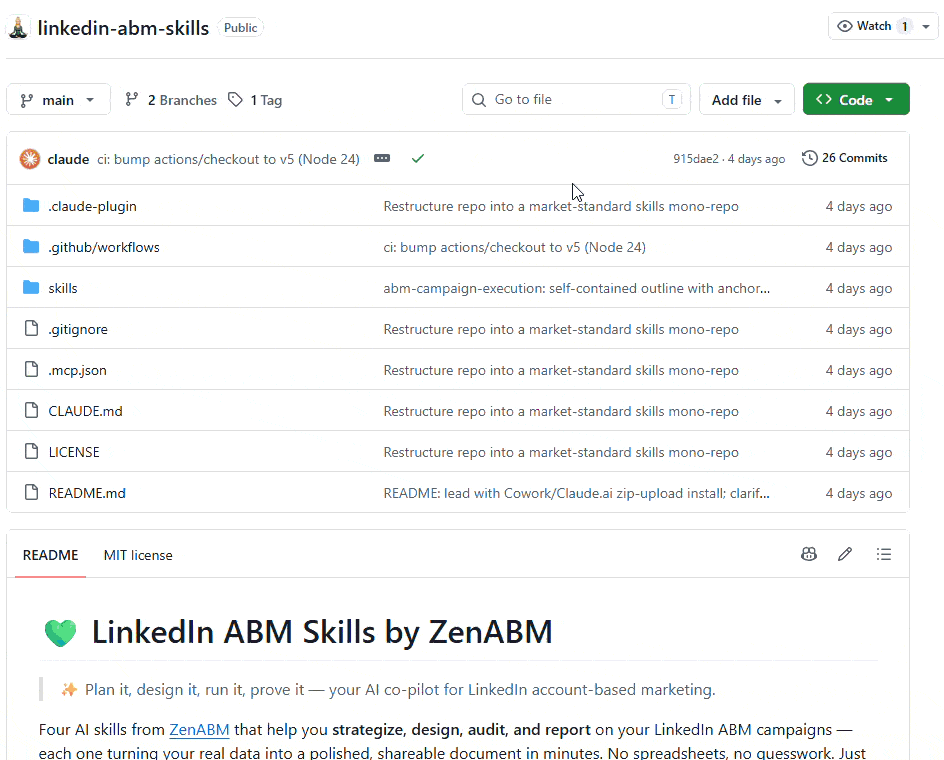Click the green CI check mark
This screenshot has height=760, width=944.
418,158
